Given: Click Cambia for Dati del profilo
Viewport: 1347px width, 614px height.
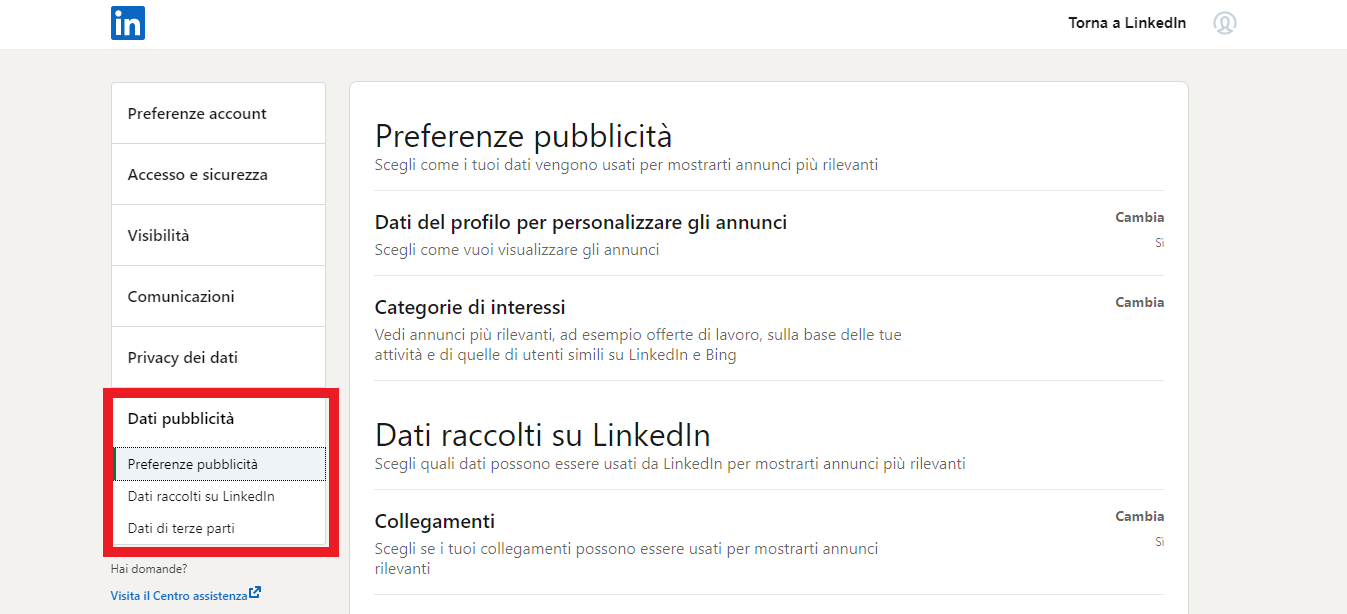Looking at the screenshot, I should tap(1139, 216).
